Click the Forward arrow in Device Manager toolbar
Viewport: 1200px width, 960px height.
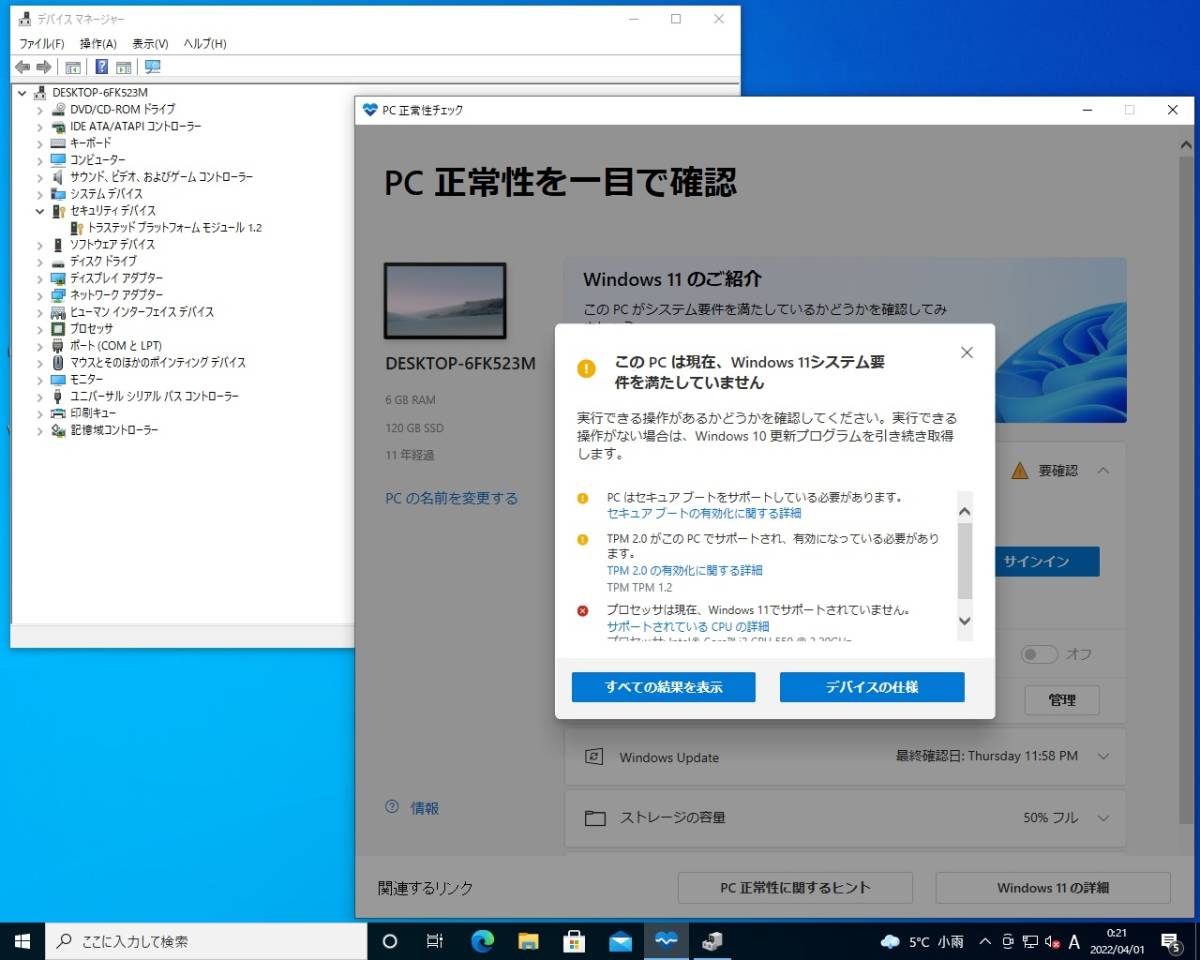(42, 67)
